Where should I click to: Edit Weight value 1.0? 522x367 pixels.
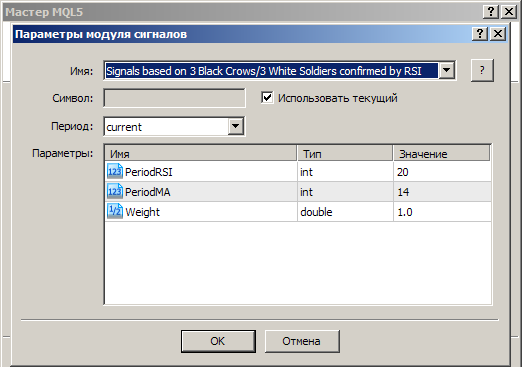pos(442,212)
